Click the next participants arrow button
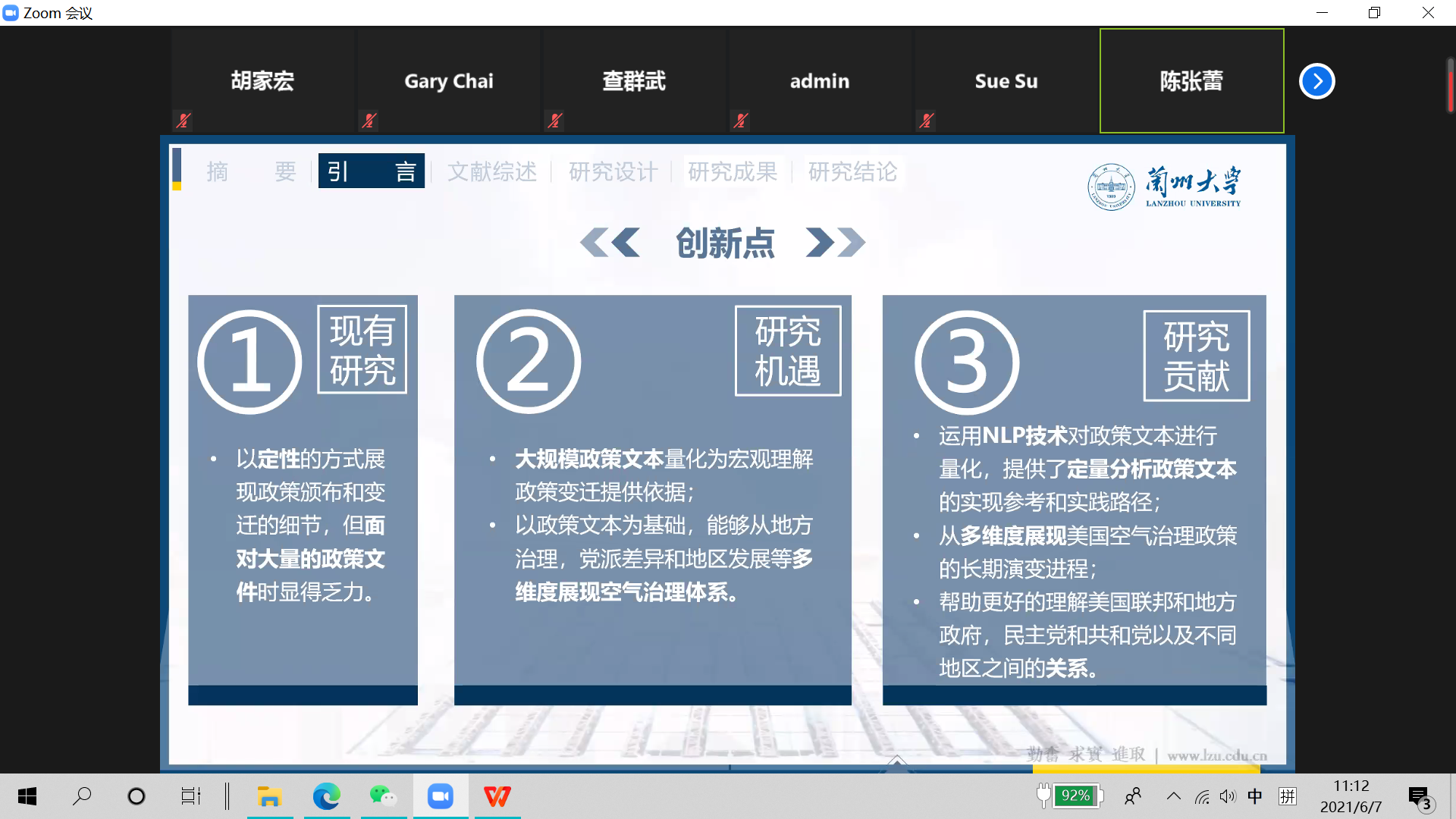Image resolution: width=1456 pixels, height=819 pixels. (x=1316, y=81)
